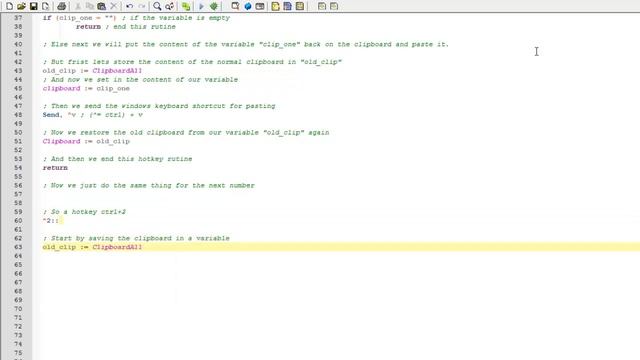Click comment 'And then we end this hotkey'

pos(118,159)
